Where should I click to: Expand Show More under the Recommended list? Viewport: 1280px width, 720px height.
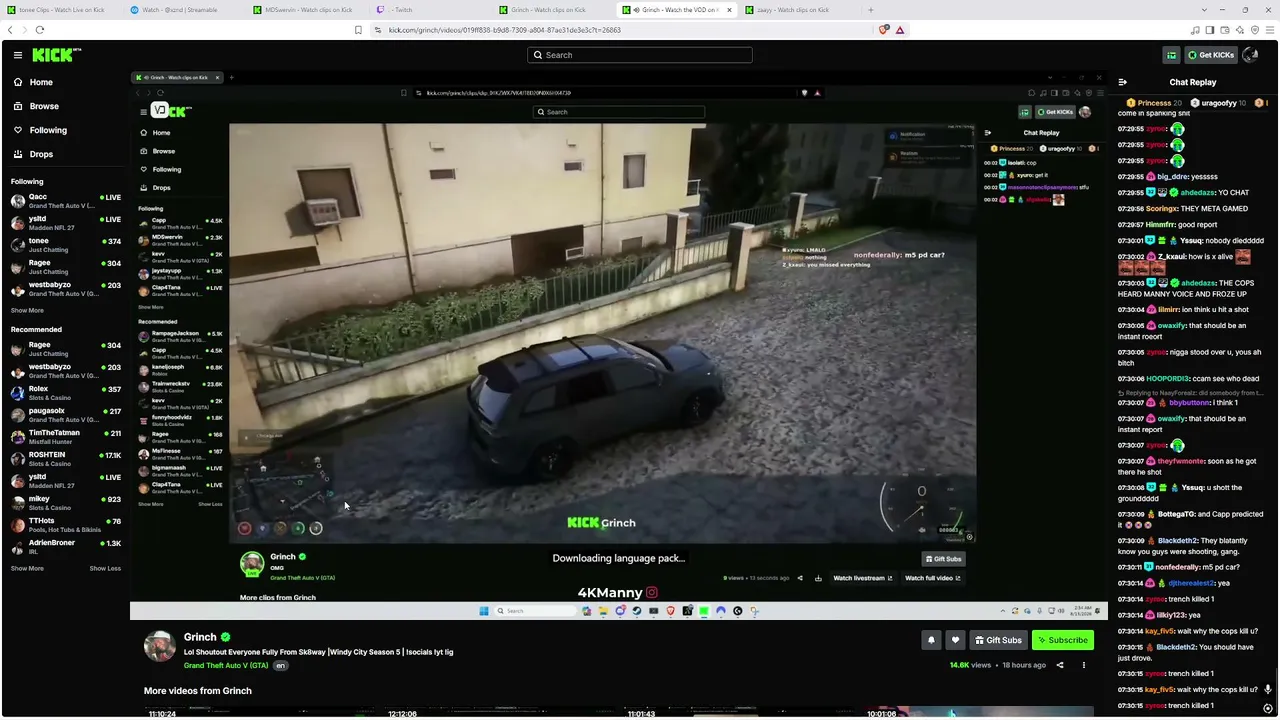27,568
